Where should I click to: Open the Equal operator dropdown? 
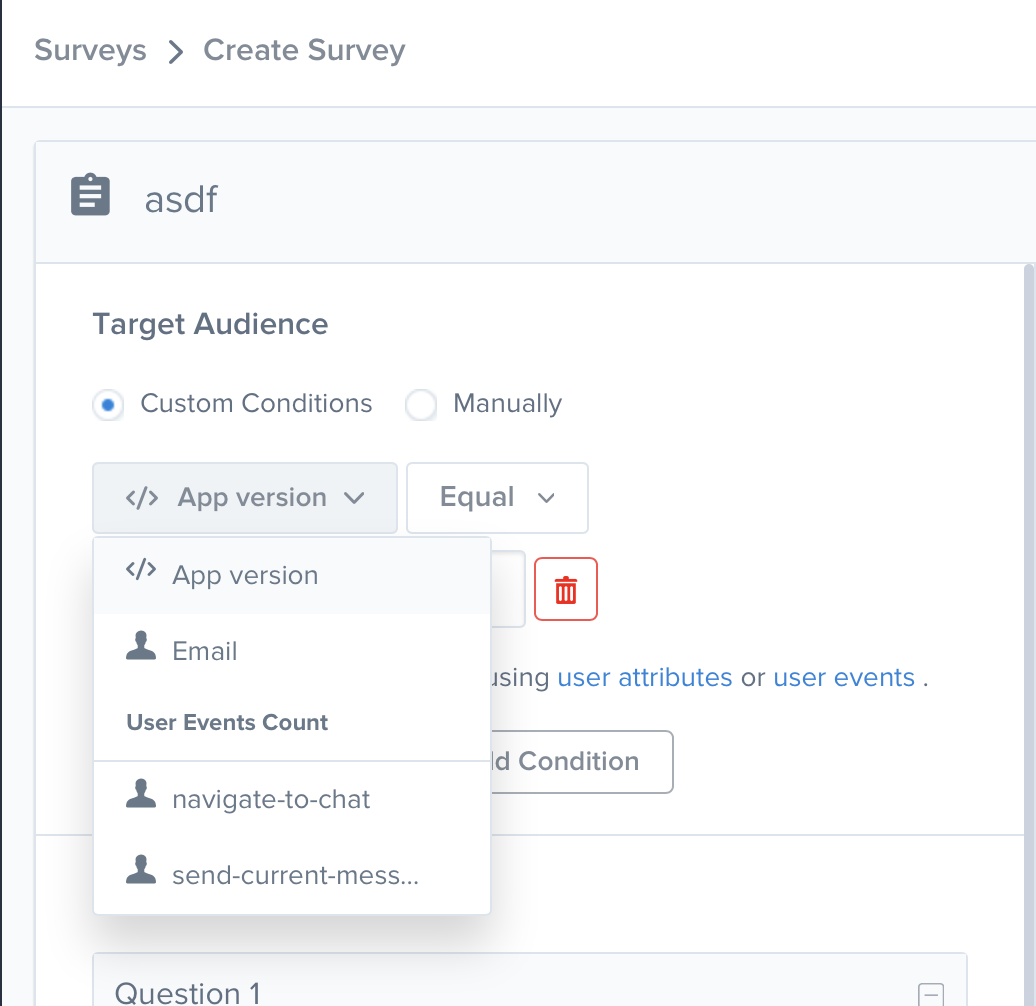coord(497,498)
